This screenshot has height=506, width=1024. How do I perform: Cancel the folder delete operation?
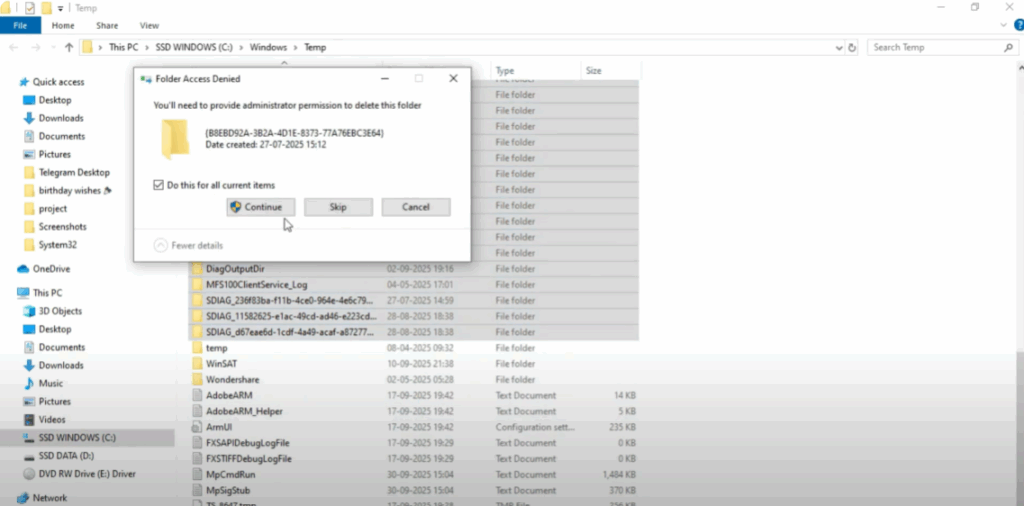(416, 207)
